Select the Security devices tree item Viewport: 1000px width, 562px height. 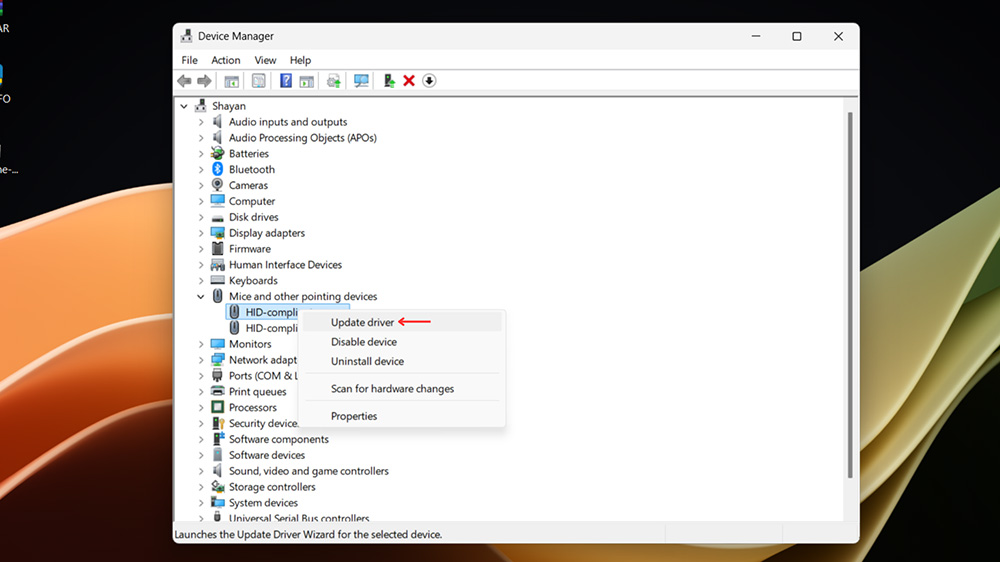tap(263, 423)
